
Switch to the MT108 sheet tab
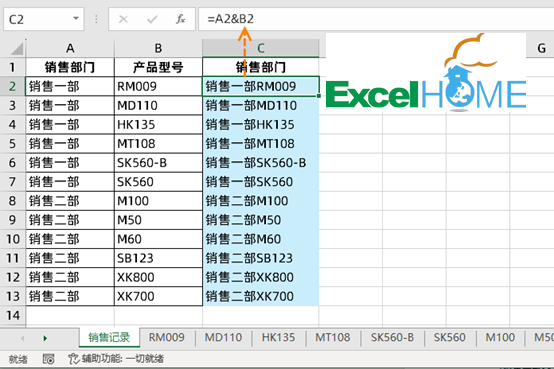332,338
